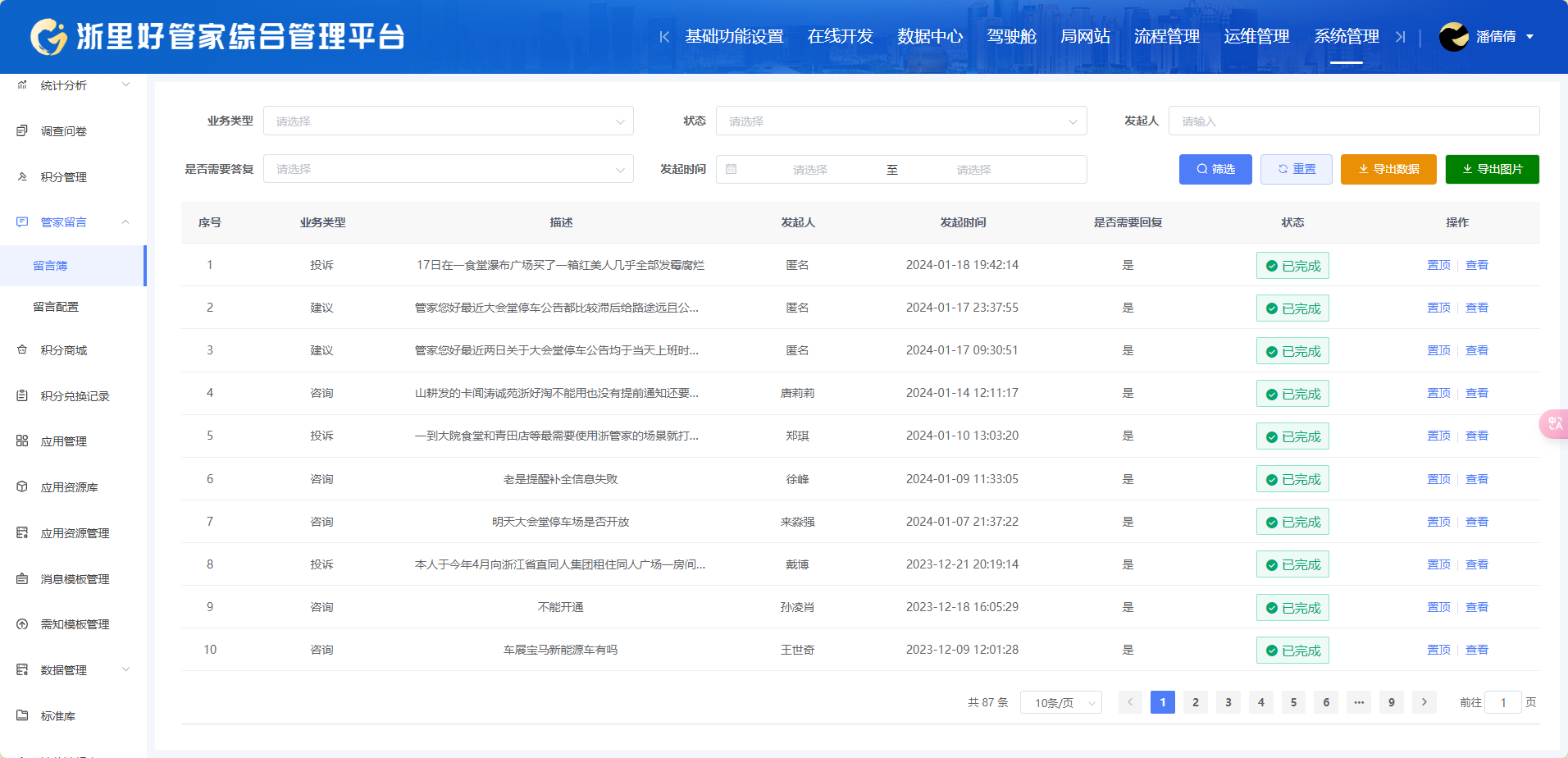
Task: Open the 局网站 top menu
Action: [x=1085, y=37]
